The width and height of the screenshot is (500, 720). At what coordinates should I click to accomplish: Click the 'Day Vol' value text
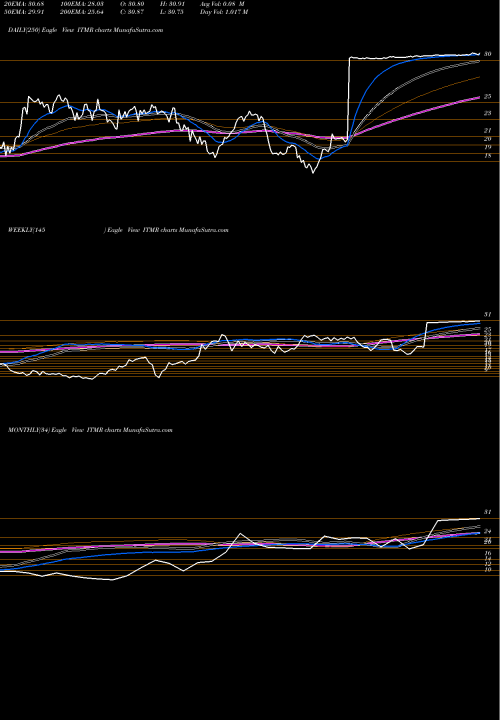[224, 12]
